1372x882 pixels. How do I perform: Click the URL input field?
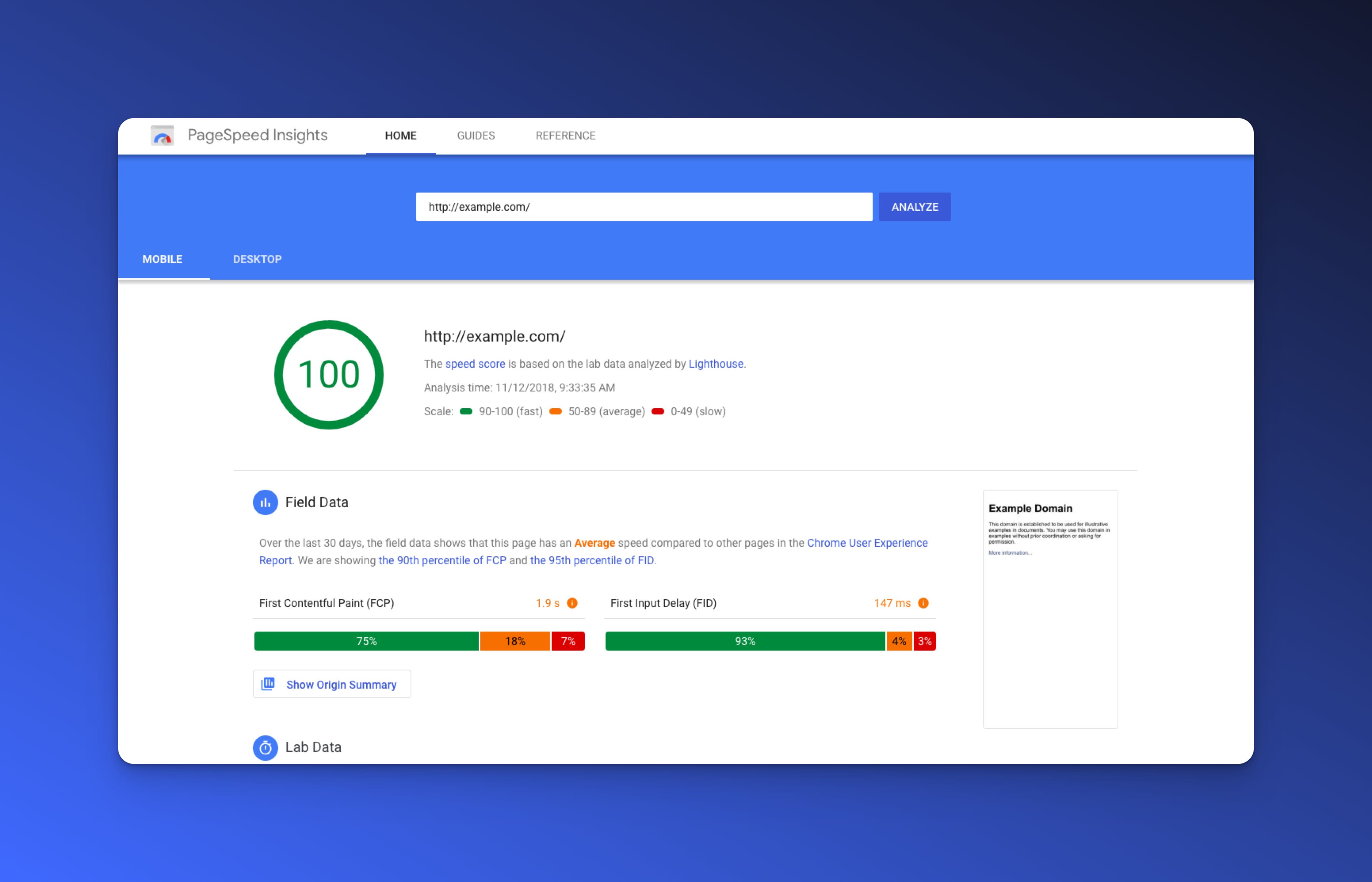click(643, 207)
